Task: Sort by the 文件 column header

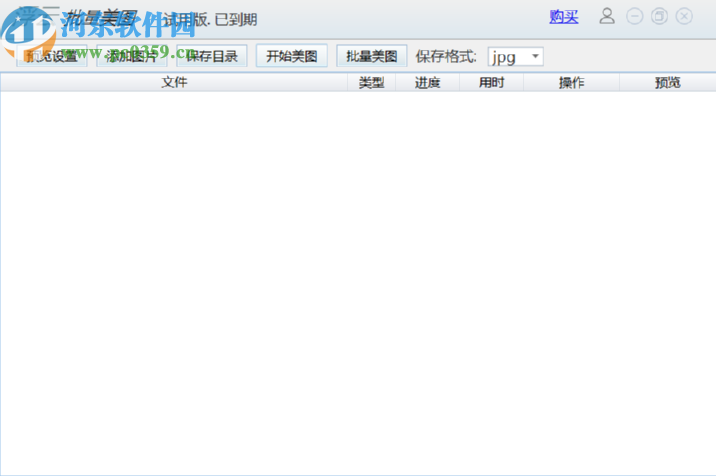Action: pyautogui.click(x=174, y=82)
